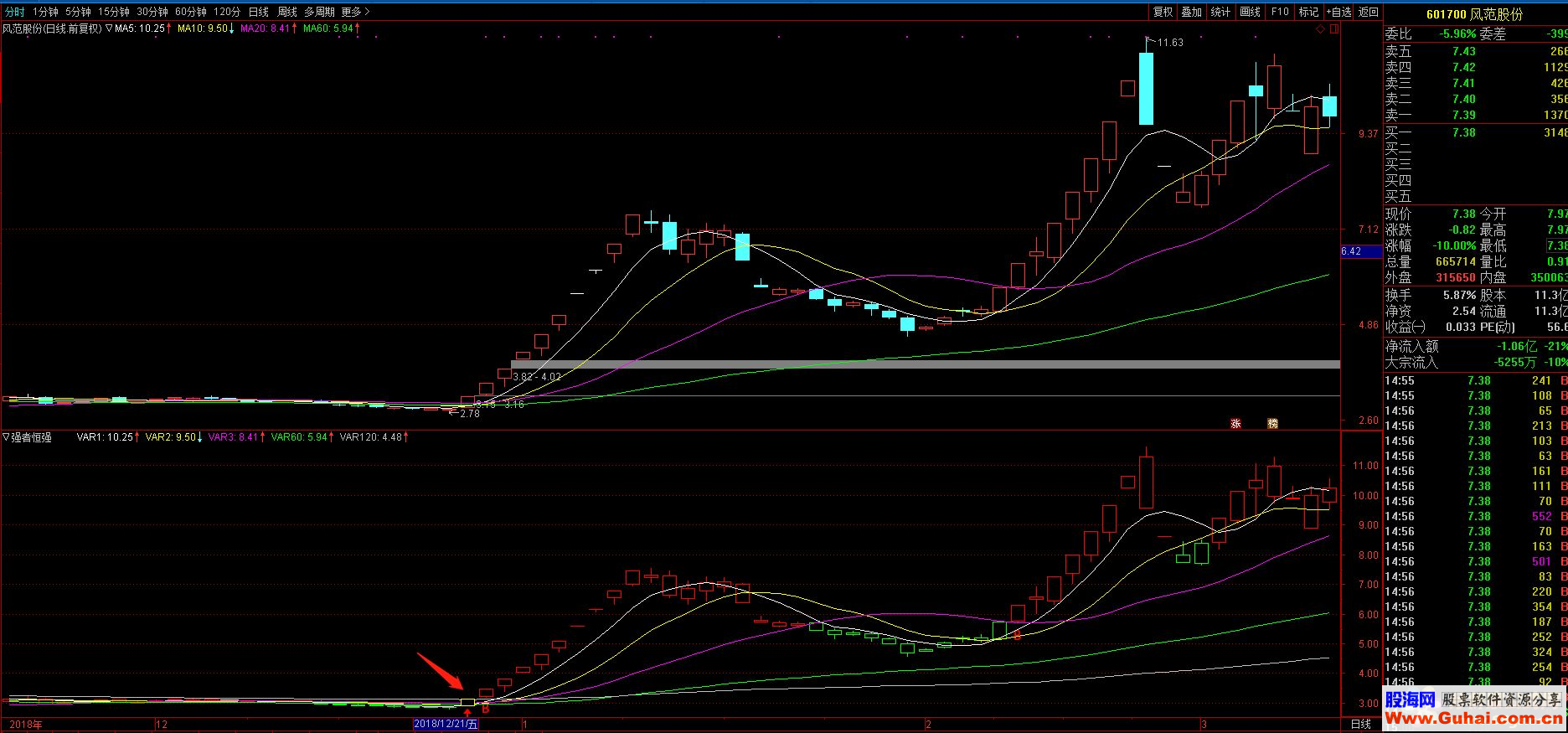
Task: Select the 5分钟 period
Action: coord(78,12)
